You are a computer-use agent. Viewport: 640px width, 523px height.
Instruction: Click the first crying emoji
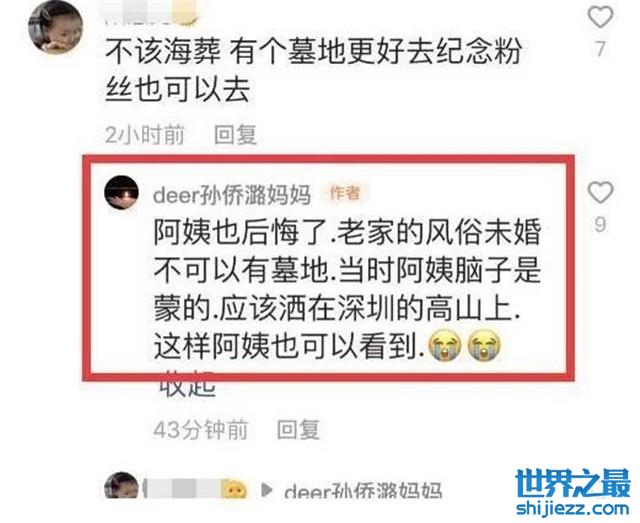pyautogui.click(x=444, y=347)
